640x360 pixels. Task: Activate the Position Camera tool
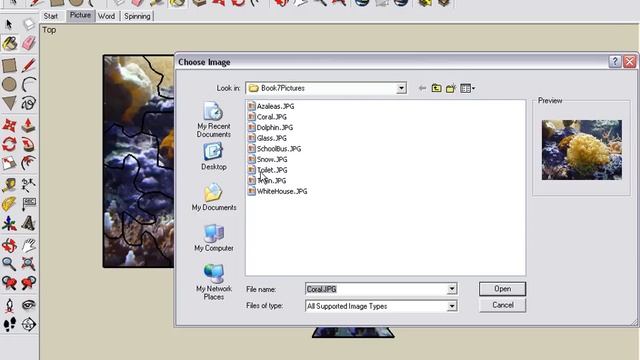9,305
